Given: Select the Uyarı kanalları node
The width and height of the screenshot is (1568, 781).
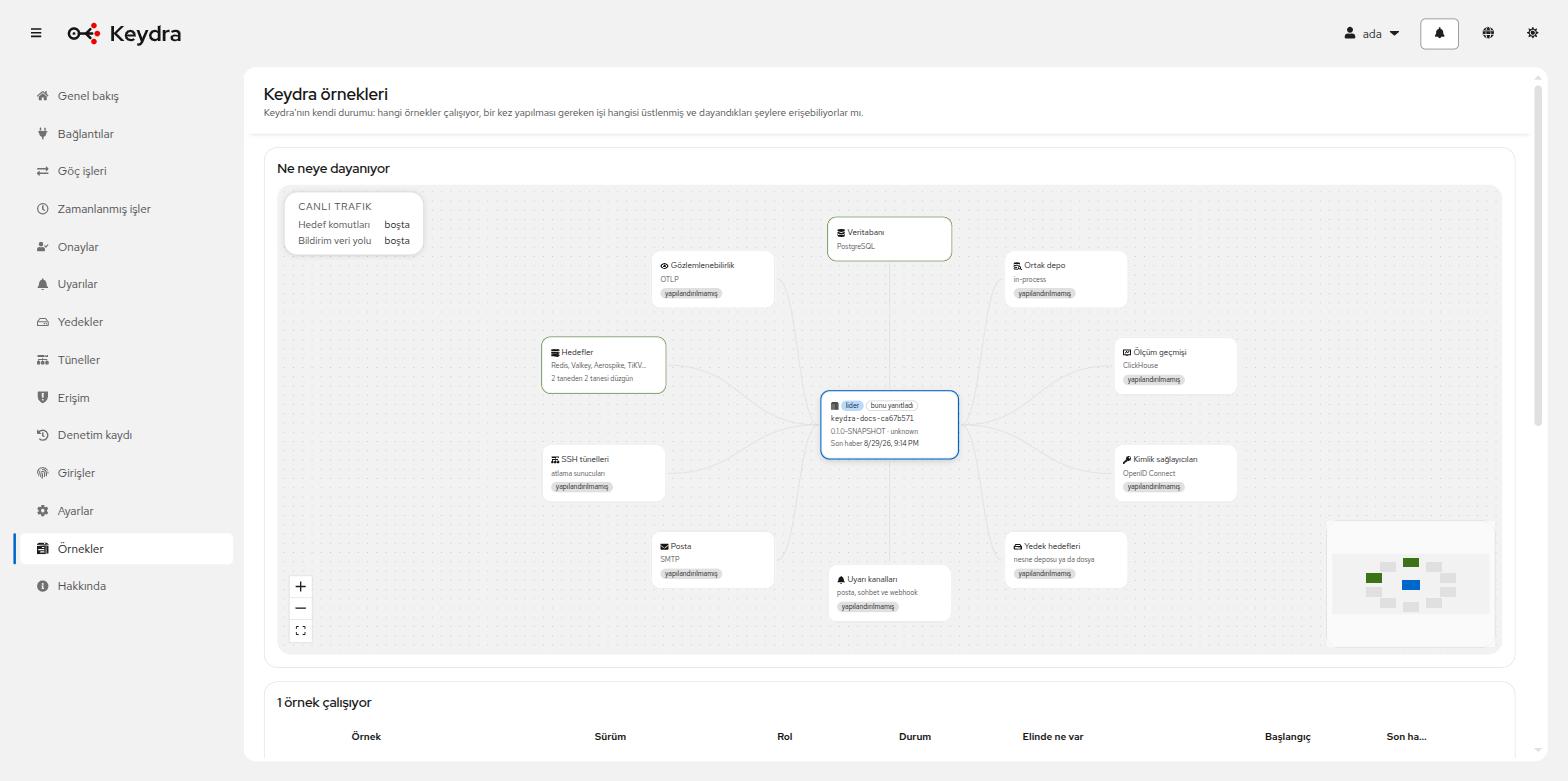Looking at the screenshot, I should [889, 593].
